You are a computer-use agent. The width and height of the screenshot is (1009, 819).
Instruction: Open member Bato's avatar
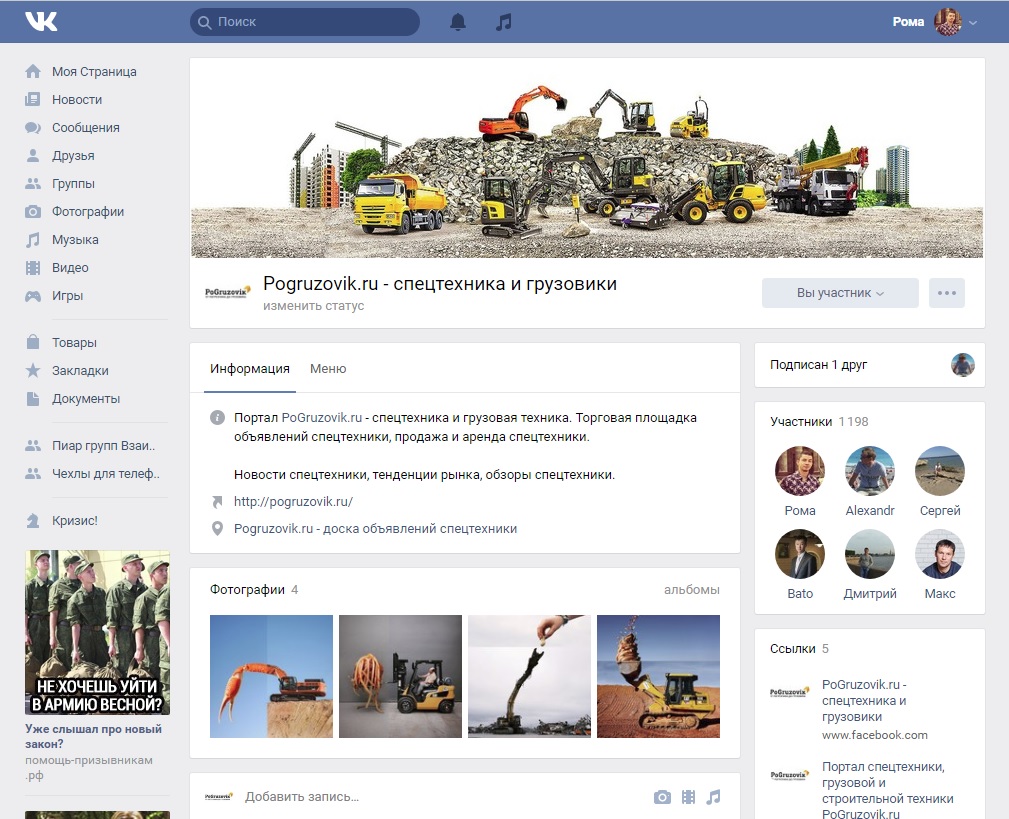[x=800, y=554]
